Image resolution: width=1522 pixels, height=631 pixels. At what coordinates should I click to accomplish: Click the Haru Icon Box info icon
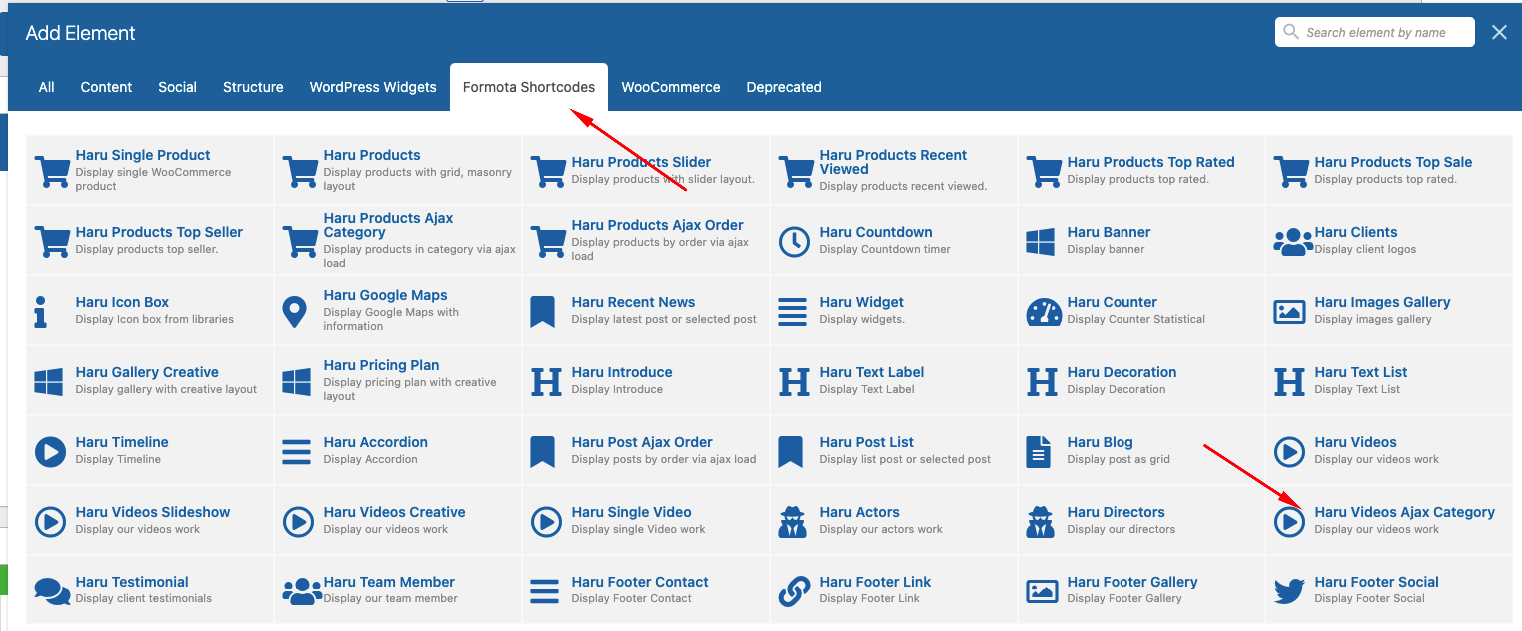pyautogui.click(x=41, y=311)
